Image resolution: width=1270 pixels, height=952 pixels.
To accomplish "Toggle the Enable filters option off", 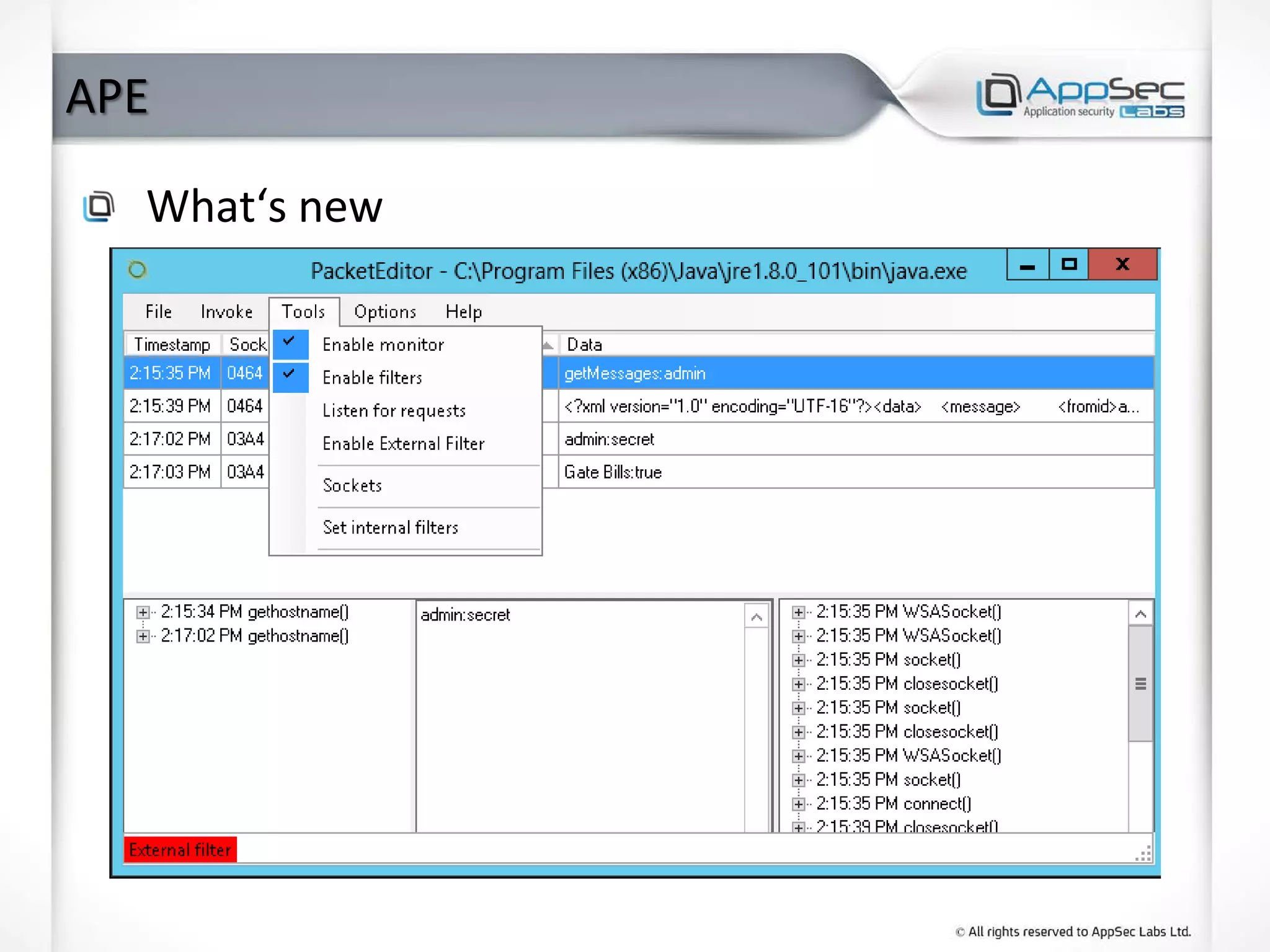I will click(372, 377).
